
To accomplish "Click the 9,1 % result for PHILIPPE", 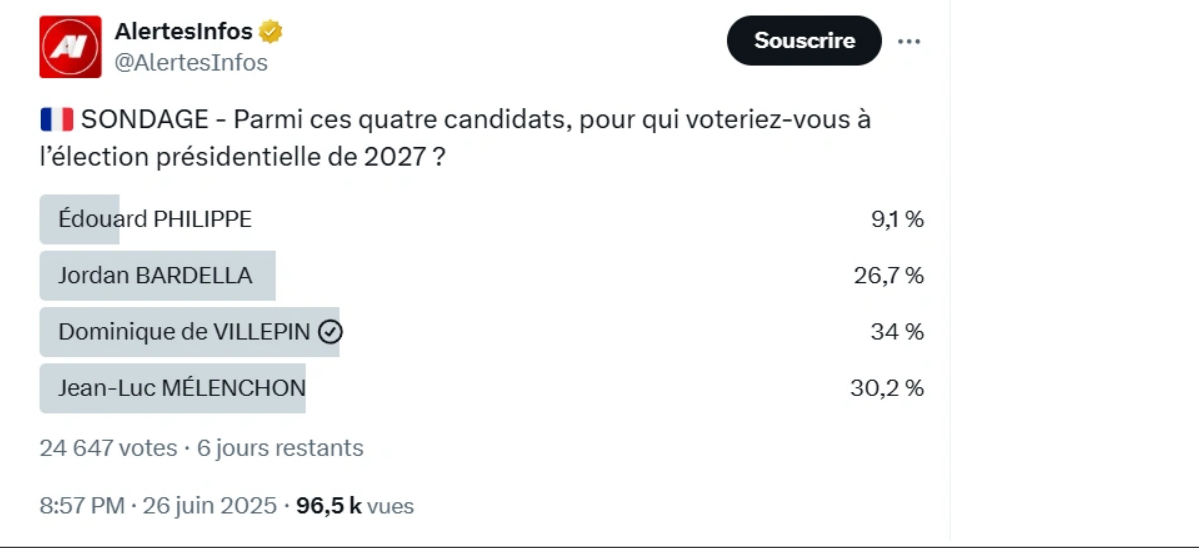I will point(897,219).
